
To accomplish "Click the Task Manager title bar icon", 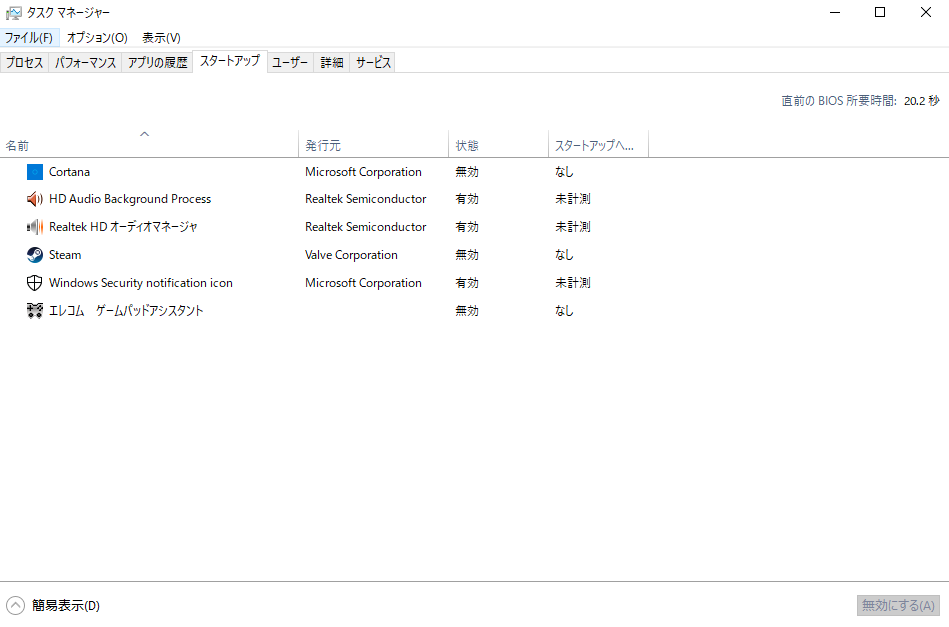I will point(13,13).
